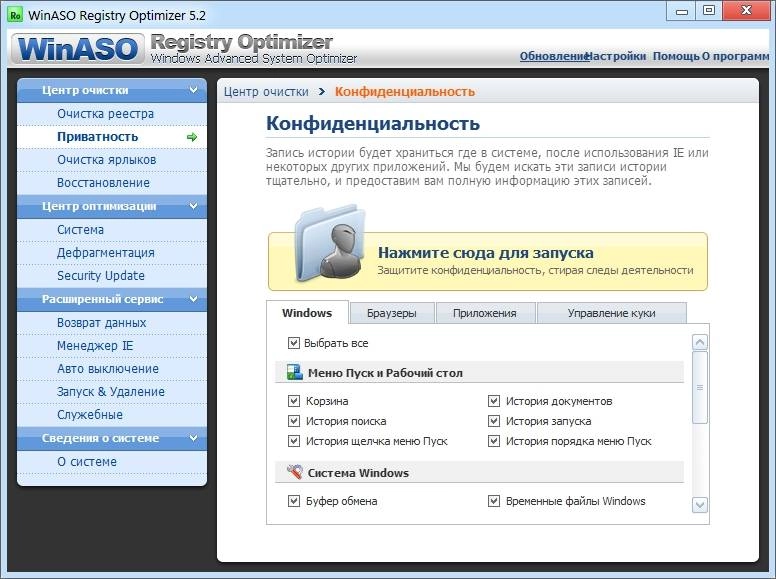Screen dimensions: 776x579
Task: Toggle Временные файлы Windows checkbox
Action: pos(494,501)
